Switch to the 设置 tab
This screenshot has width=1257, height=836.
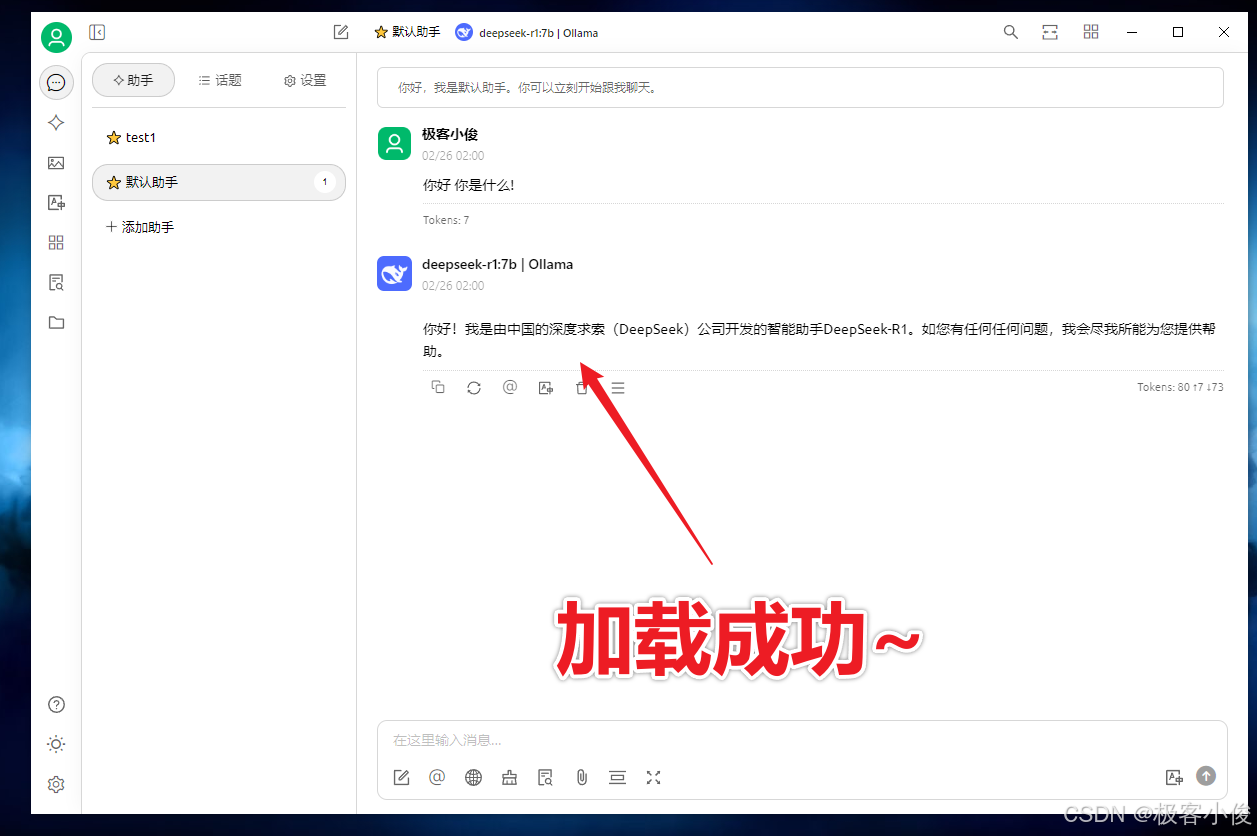(305, 80)
